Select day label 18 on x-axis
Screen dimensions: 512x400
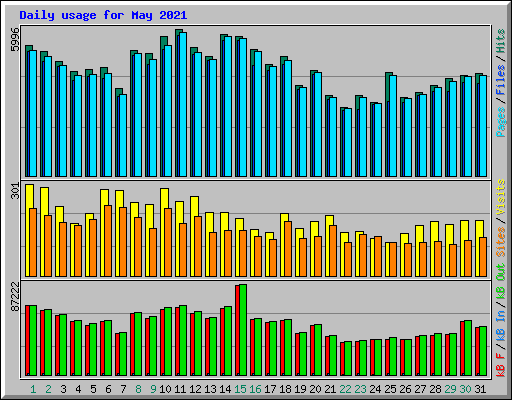click(x=285, y=389)
